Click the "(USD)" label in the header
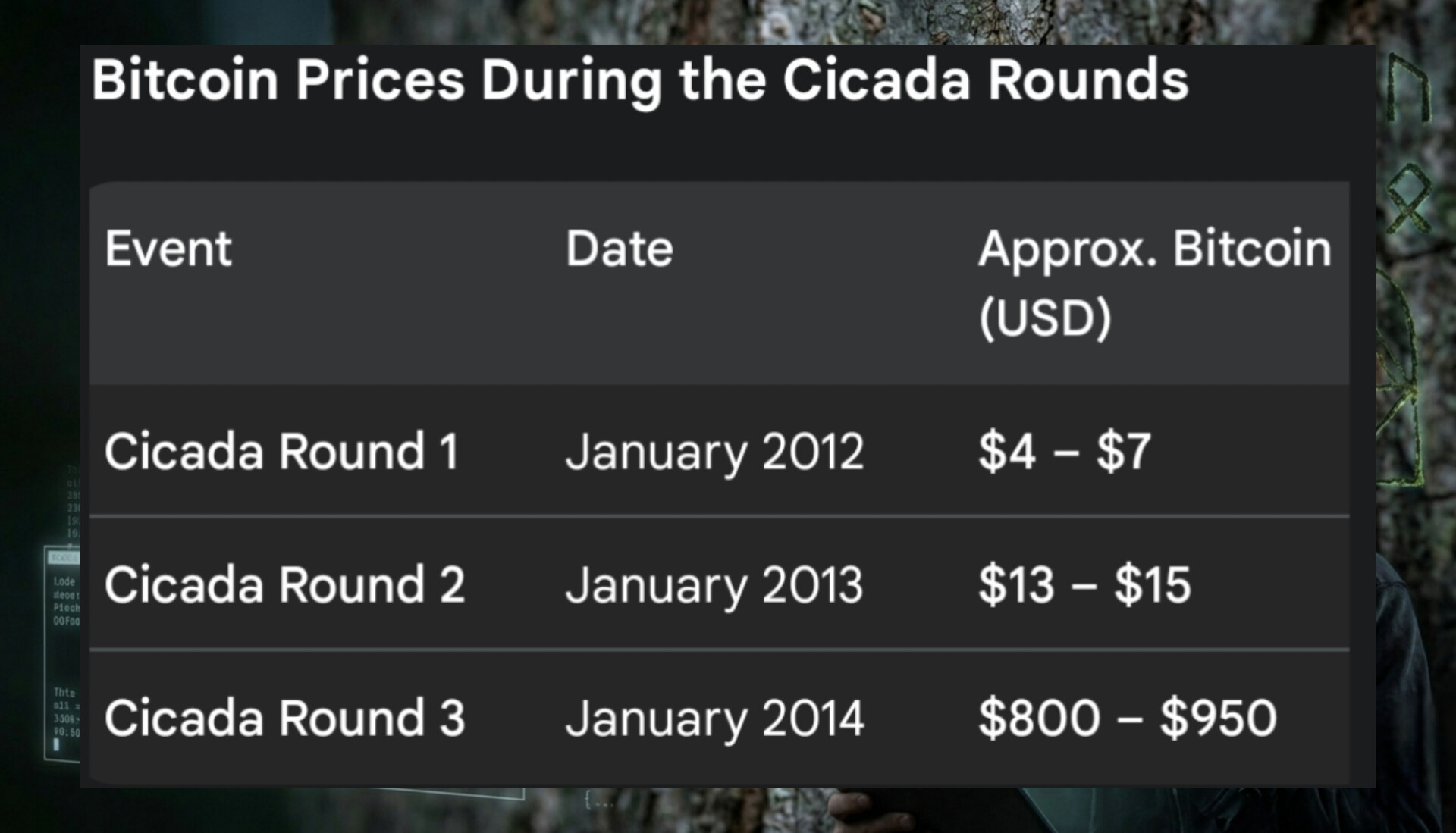The height and width of the screenshot is (833, 1456). [1045, 317]
